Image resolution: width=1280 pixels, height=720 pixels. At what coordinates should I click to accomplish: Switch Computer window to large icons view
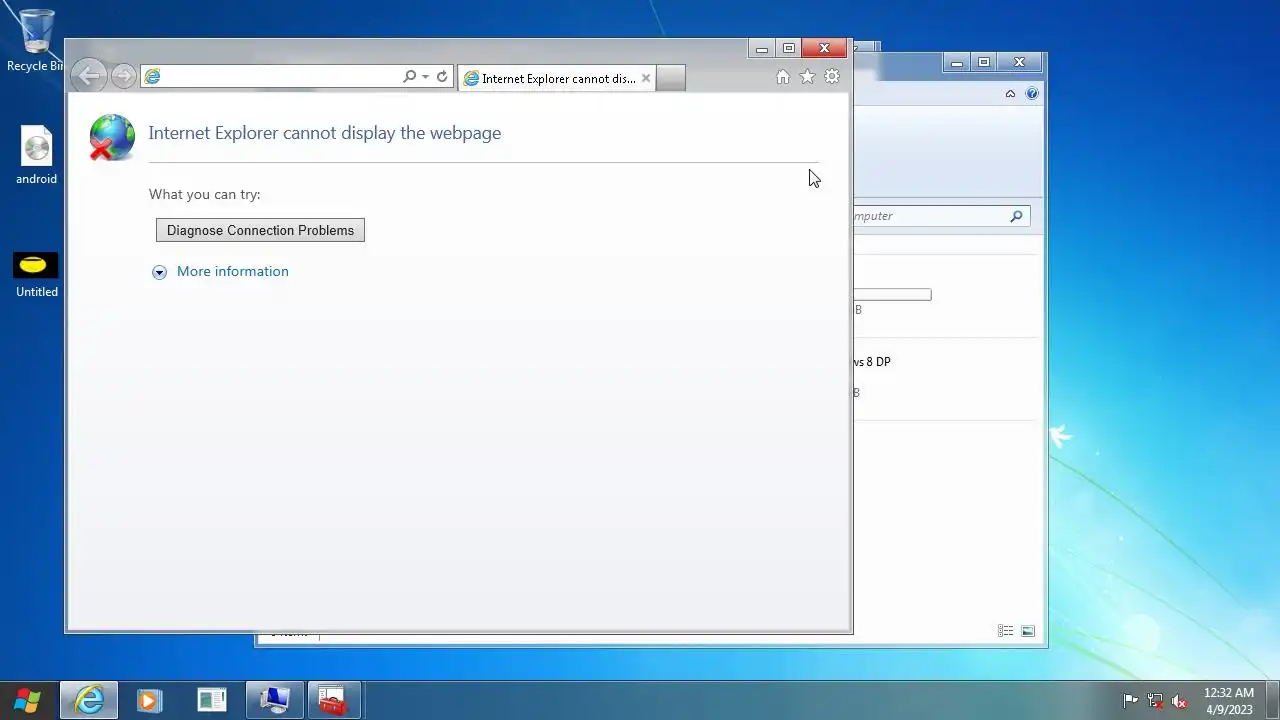1028,631
